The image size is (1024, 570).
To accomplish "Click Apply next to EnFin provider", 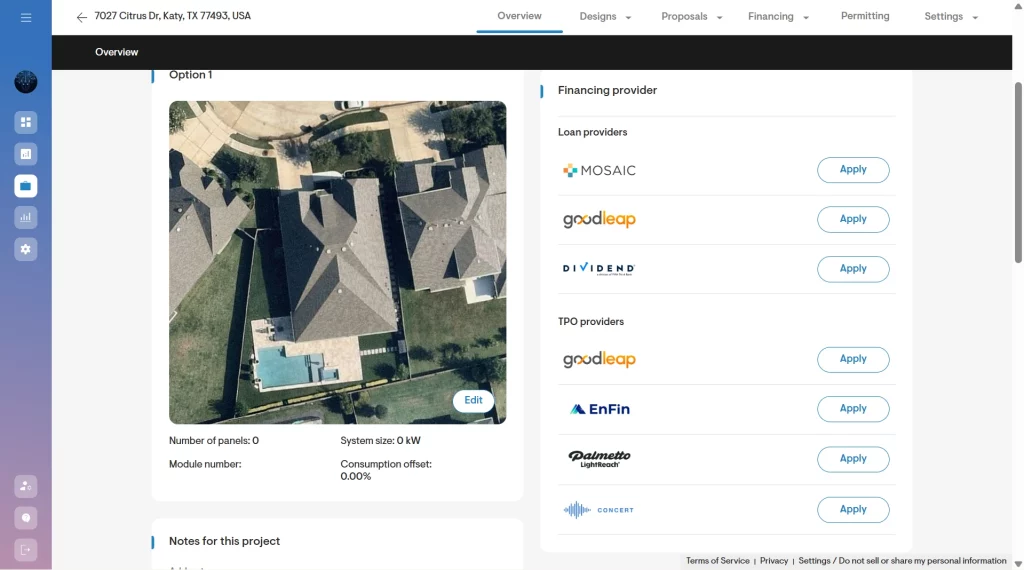I will (x=852, y=409).
